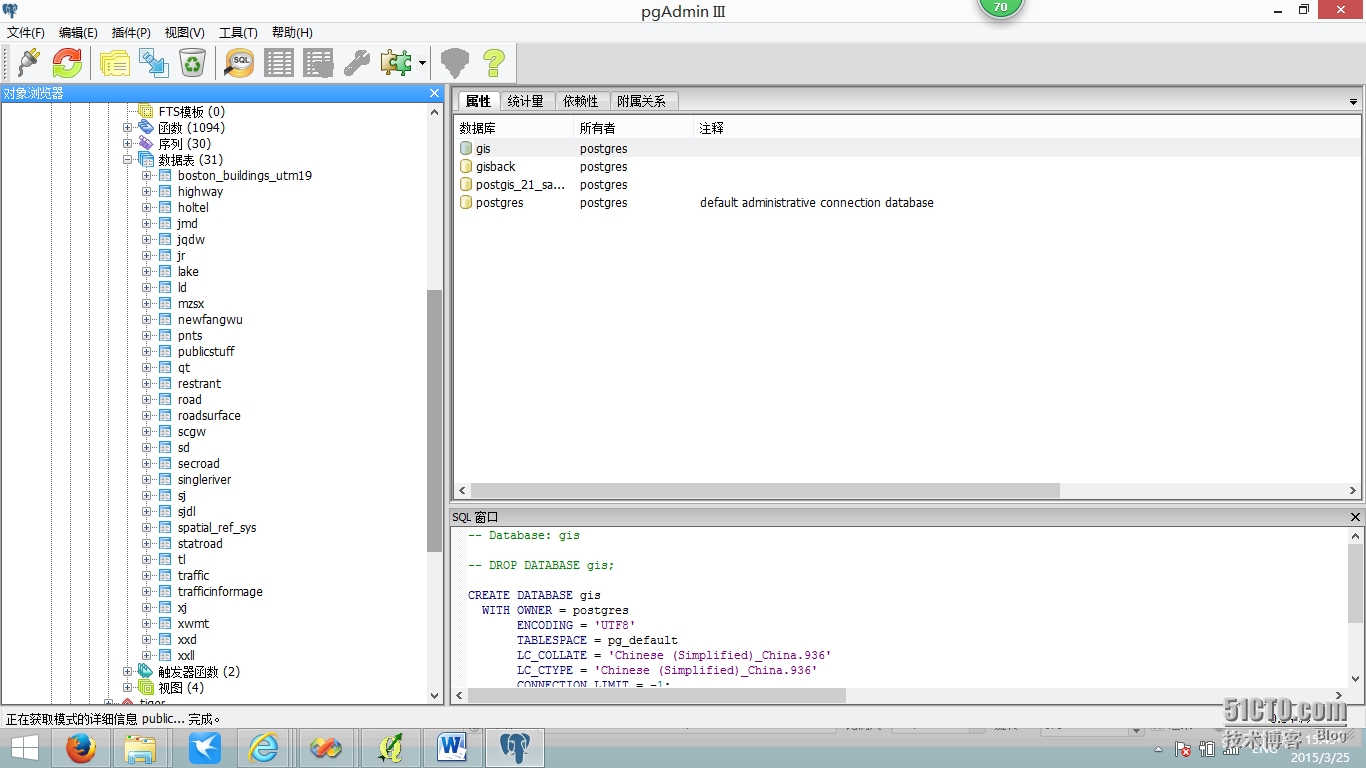
Task: Open the 帮助(H) menu
Action: click(292, 33)
